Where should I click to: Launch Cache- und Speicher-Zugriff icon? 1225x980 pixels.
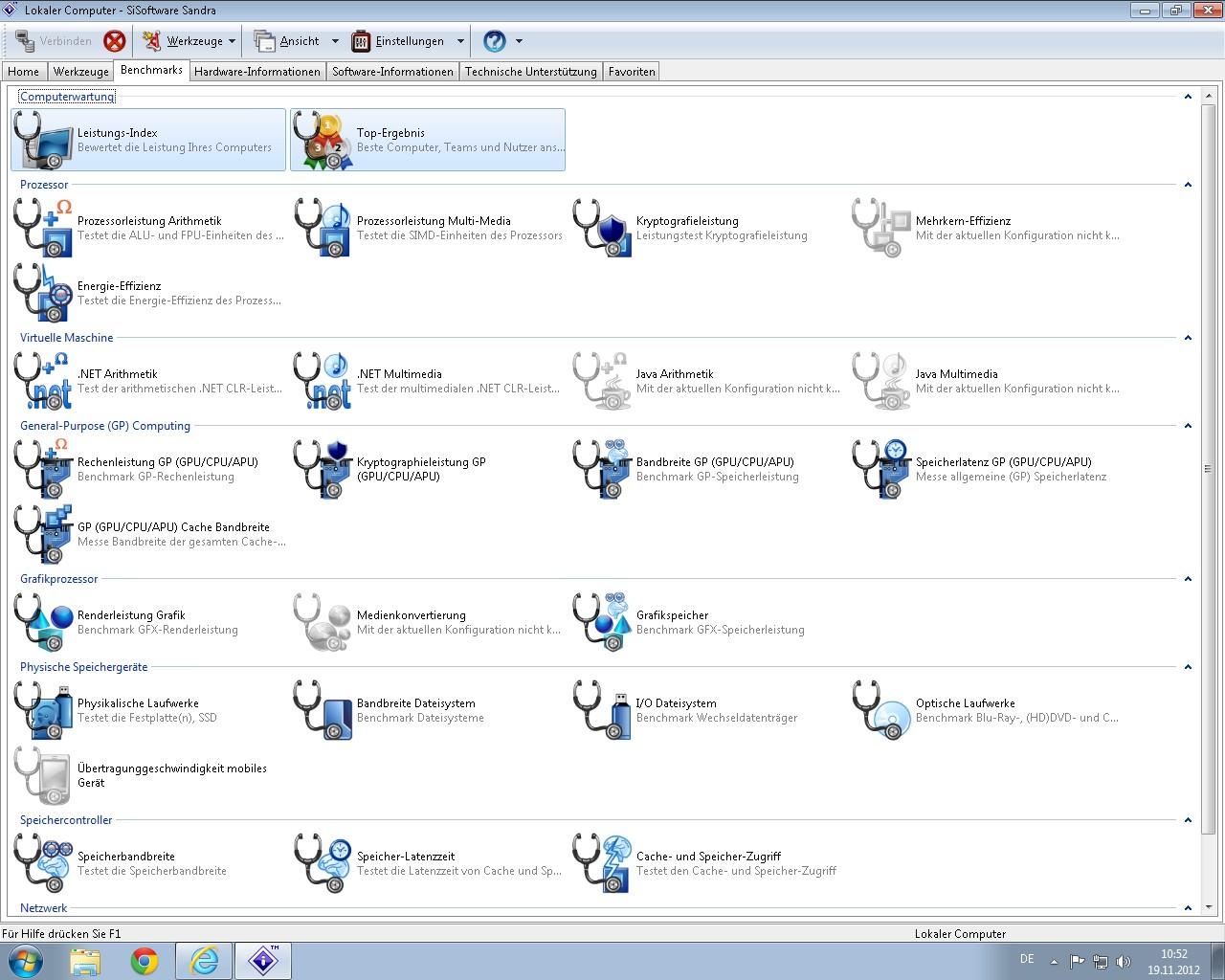[603, 863]
